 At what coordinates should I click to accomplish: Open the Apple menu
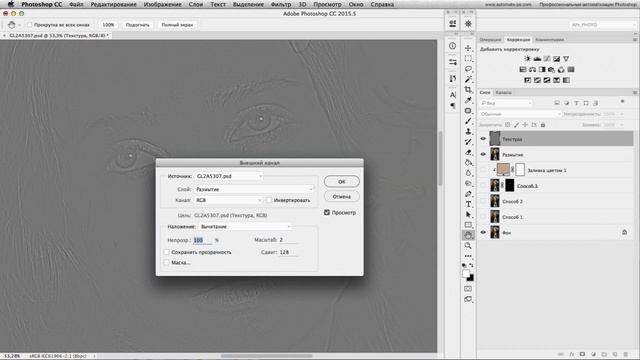(11, 4)
